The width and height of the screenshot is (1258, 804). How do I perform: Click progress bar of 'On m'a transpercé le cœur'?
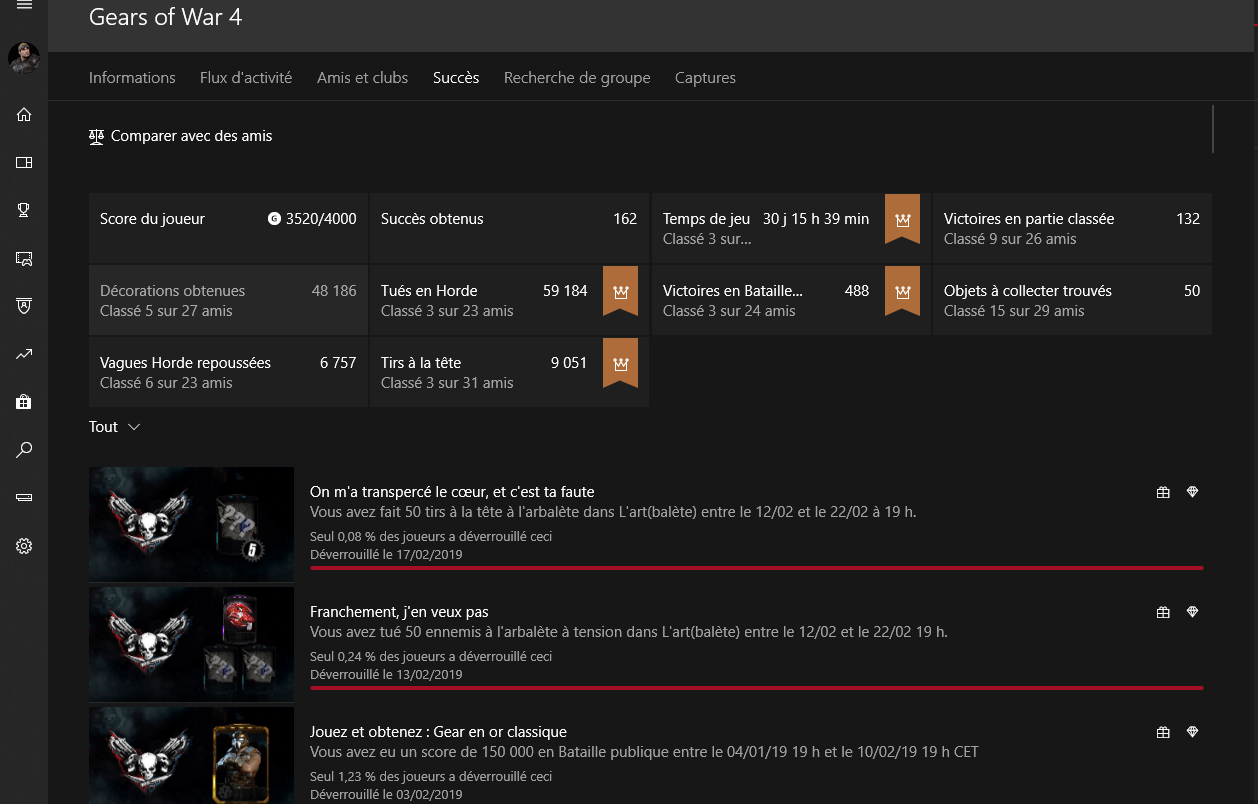click(x=757, y=568)
